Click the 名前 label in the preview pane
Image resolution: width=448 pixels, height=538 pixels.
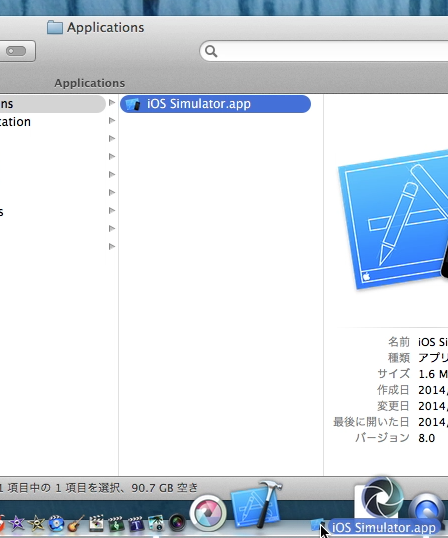pos(399,342)
